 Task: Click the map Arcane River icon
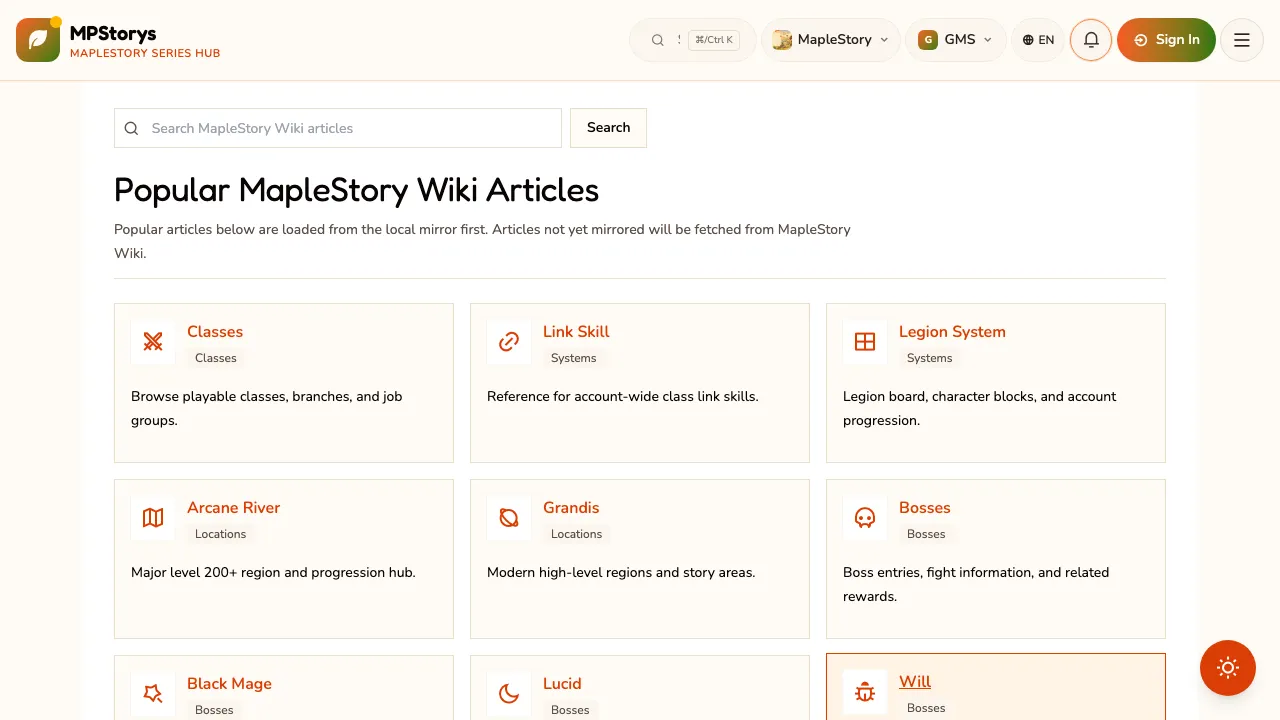[x=153, y=518]
